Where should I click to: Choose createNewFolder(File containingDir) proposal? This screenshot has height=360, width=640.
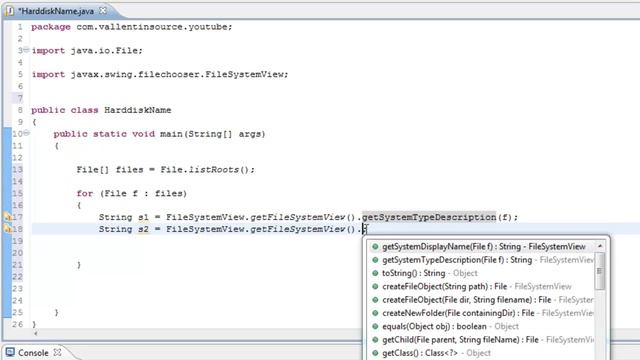pyautogui.click(x=481, y=313)
